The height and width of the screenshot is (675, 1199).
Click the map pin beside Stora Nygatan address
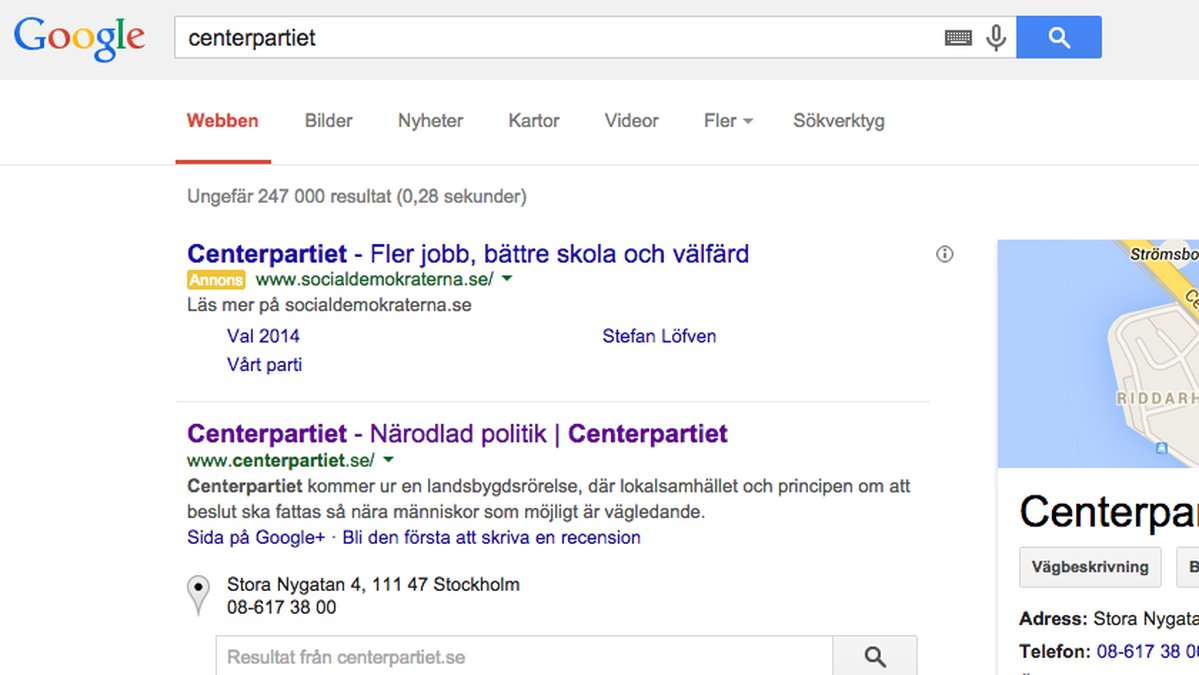[198, 595]
